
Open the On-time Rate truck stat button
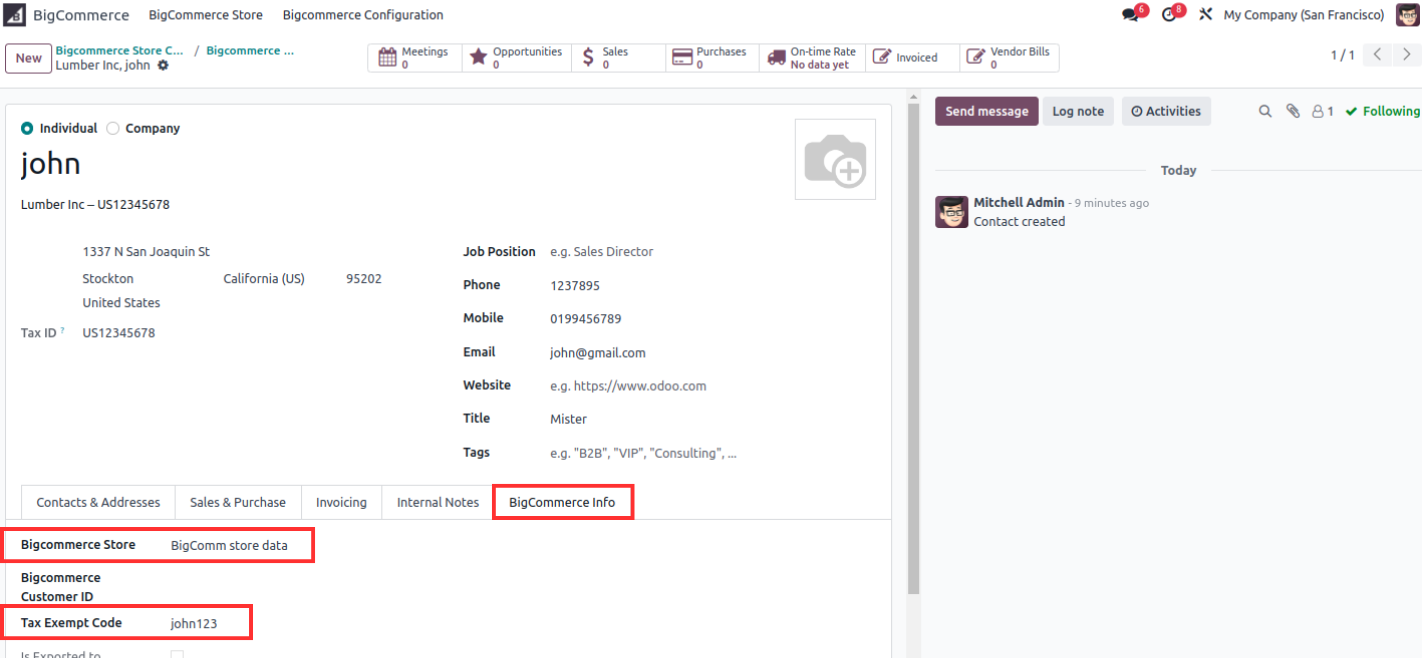(812, 58)
